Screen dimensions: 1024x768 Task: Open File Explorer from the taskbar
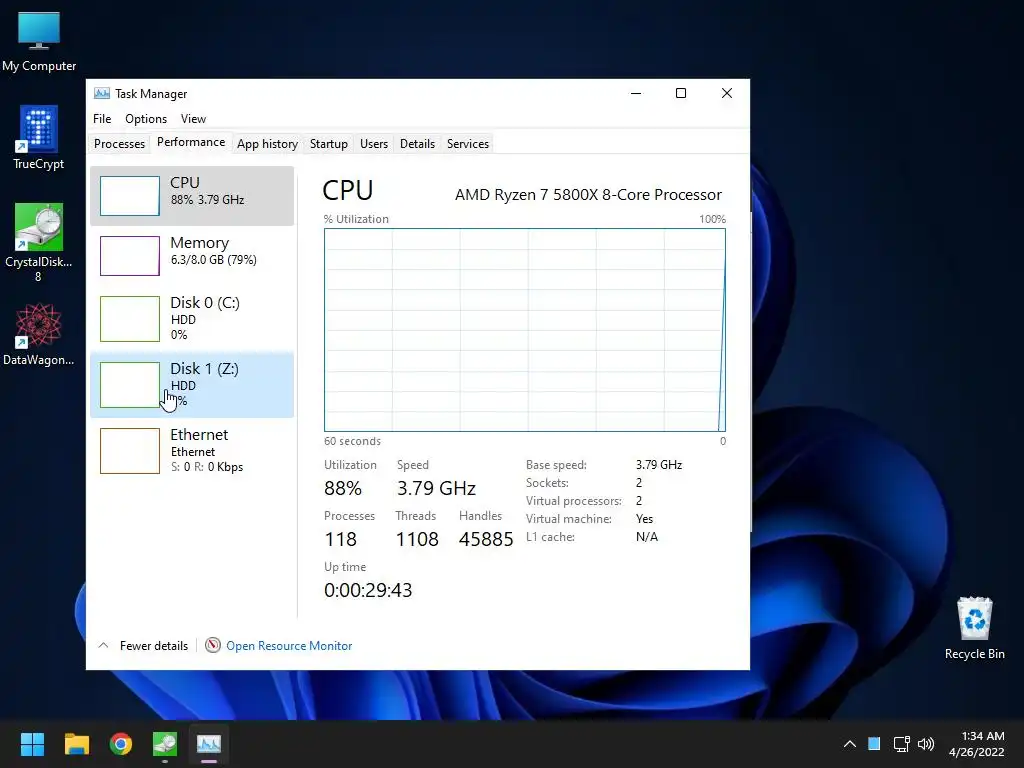76,744
